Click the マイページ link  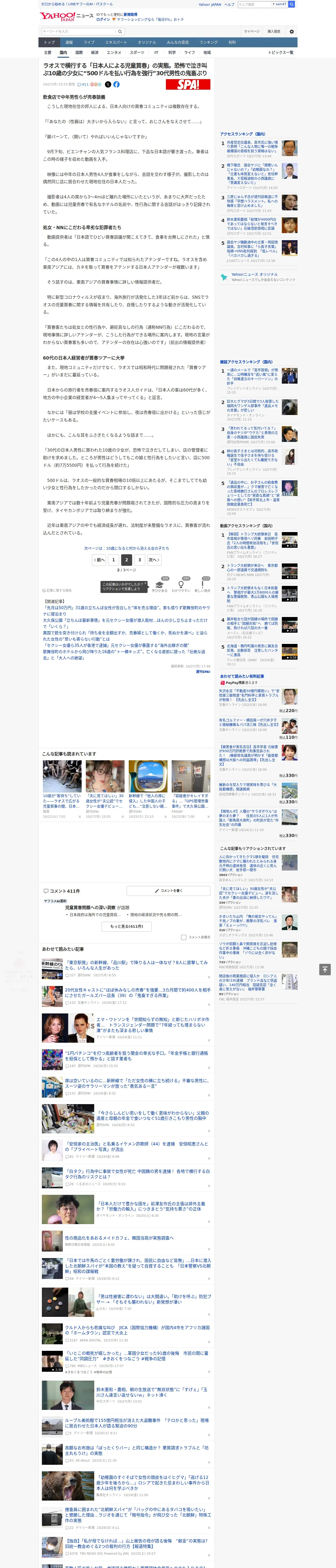pyautogui.click(x=251, y=32)
